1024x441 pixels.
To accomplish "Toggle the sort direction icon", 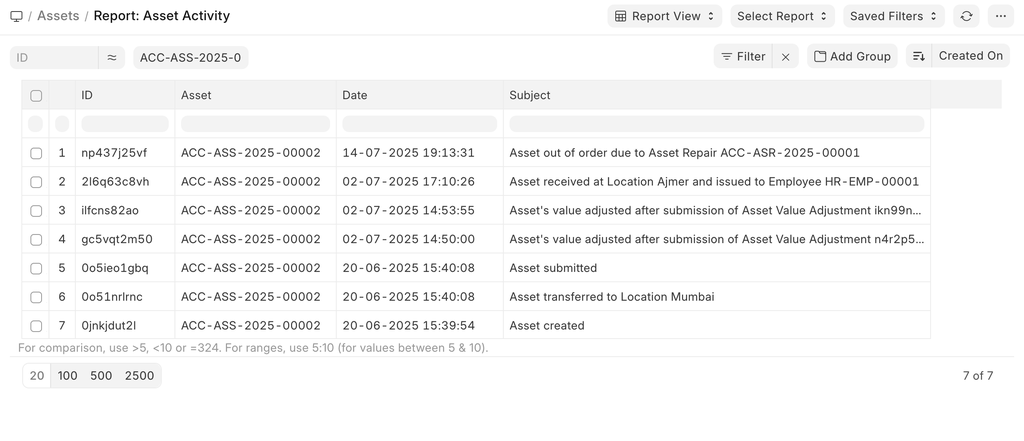I will point(918,57).
